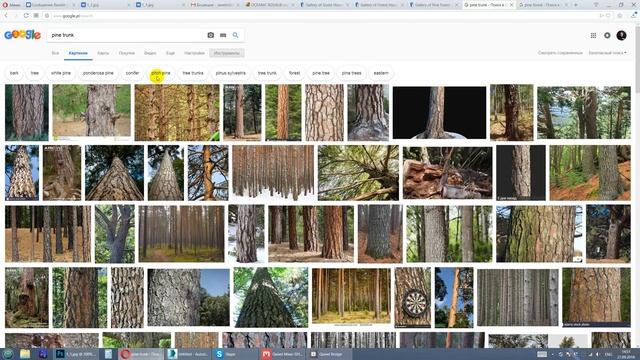Select the 'Картинки' search tab
The height and width of the screenshot is (360, 640).
point(78,53)
